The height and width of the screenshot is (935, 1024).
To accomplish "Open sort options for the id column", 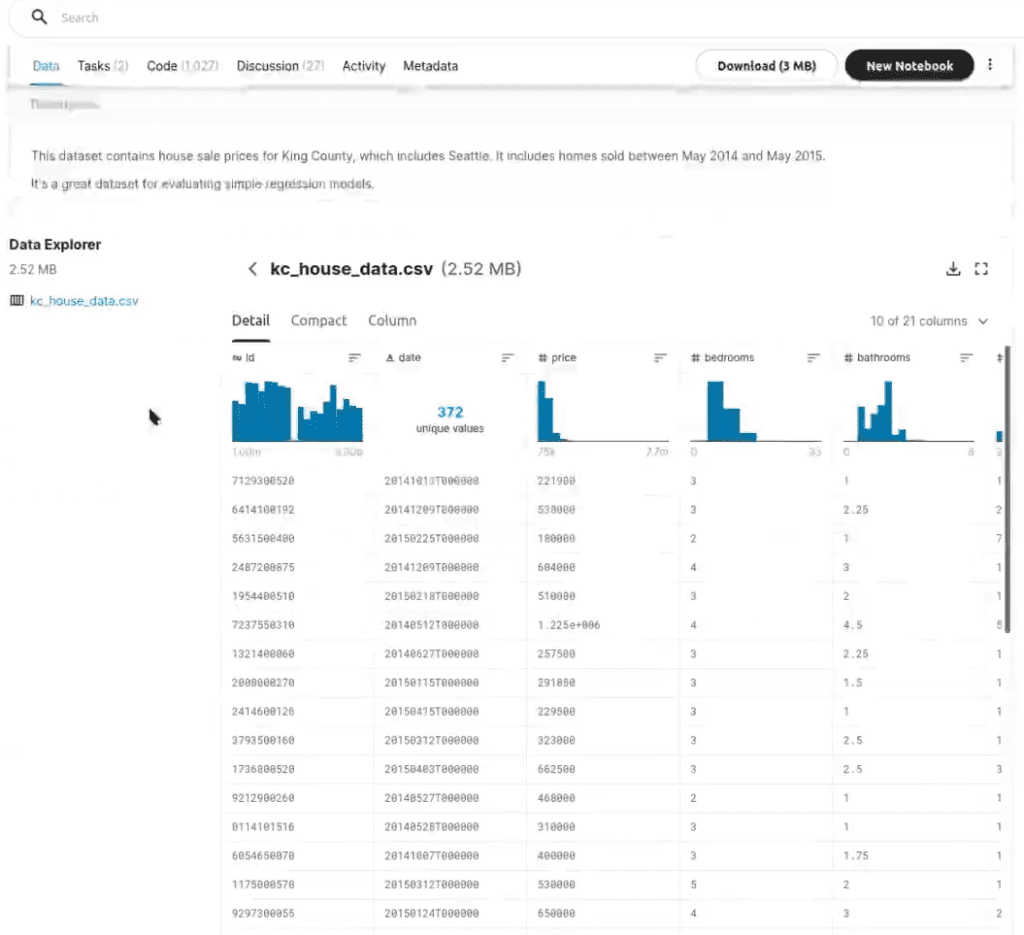I will tap(354, 357).
